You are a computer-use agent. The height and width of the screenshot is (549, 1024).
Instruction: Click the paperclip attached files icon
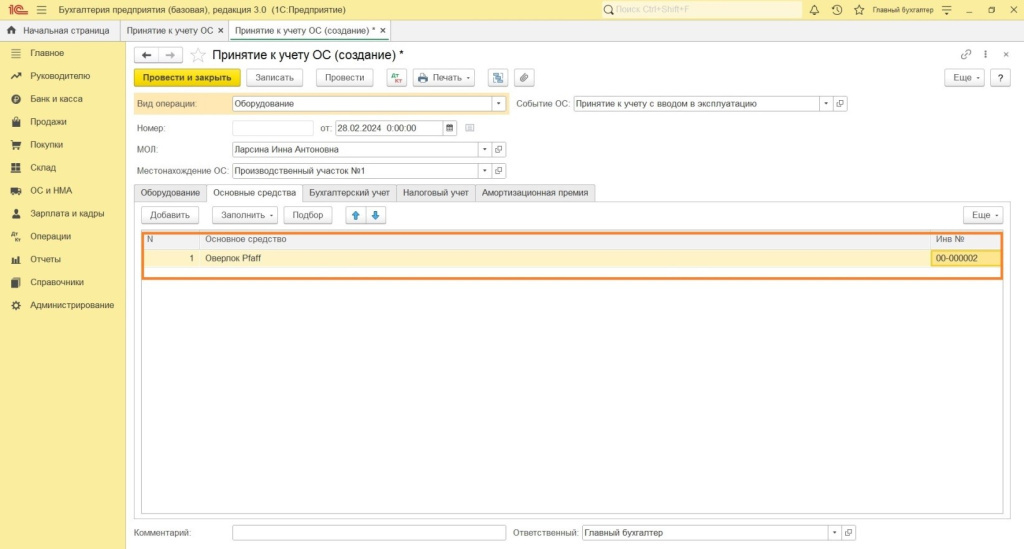click(x=523, y=78)
